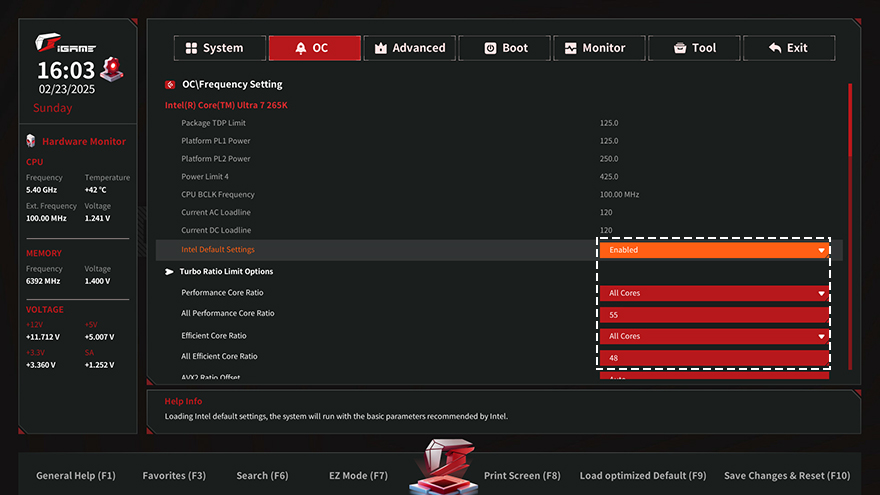Screen dimensions: 880x495
Task: Open the Boot tab
Action: pos(505,47)
